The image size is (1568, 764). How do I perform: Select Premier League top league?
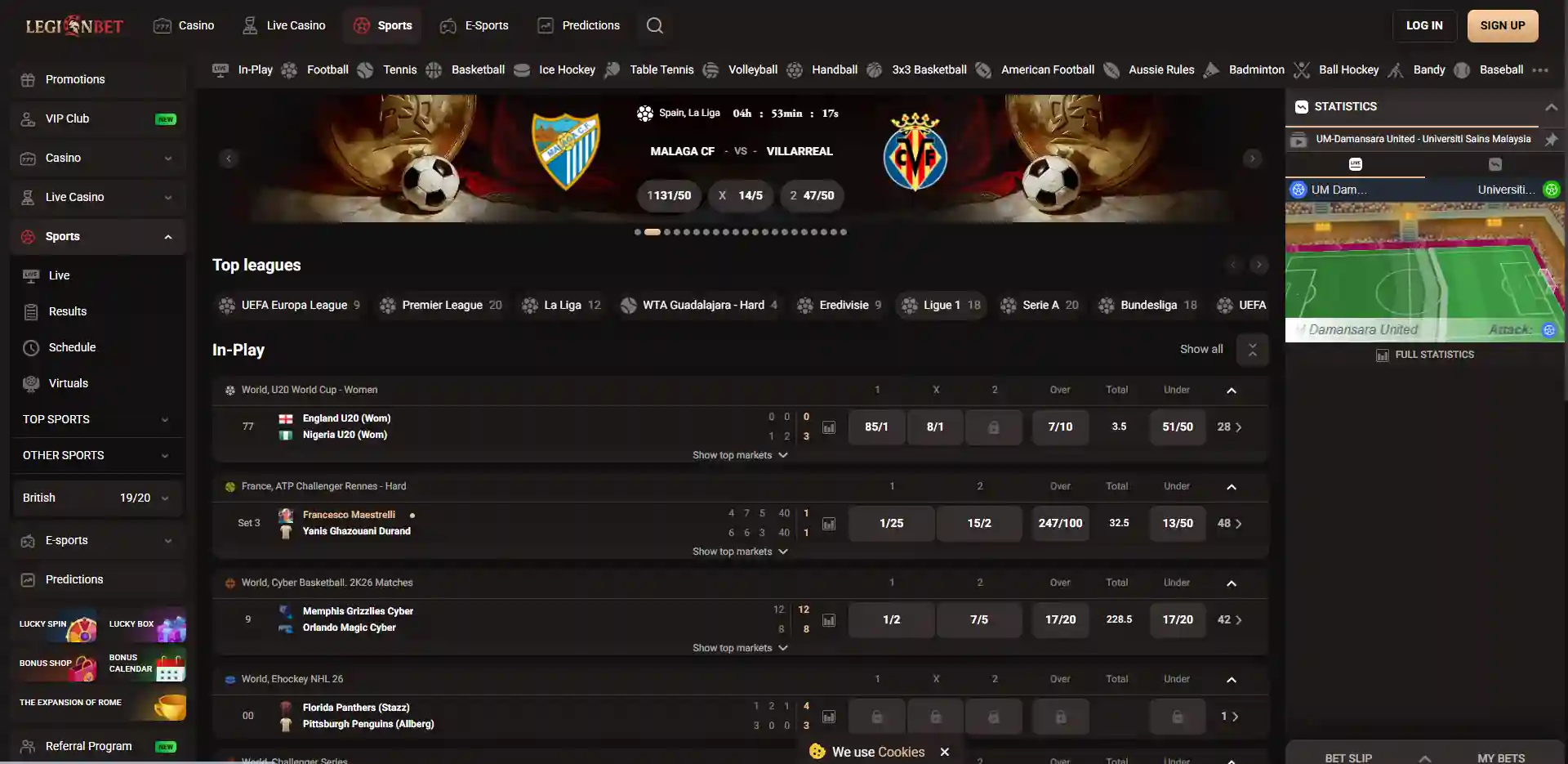point(441,305)
